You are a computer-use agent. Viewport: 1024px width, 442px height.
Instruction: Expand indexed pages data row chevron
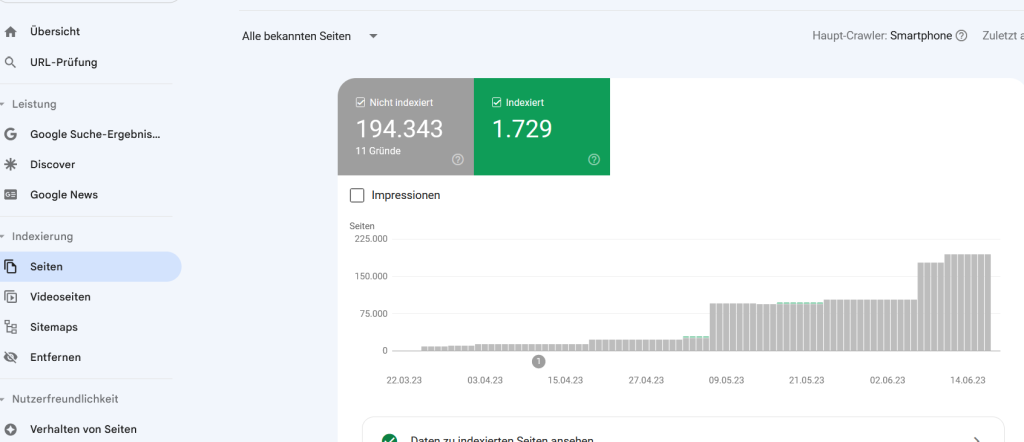pos(977,439)
